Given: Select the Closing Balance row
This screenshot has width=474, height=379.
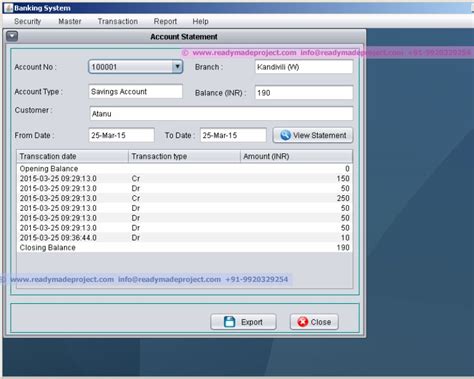Looking at the screenshot, I should point(184,248).
